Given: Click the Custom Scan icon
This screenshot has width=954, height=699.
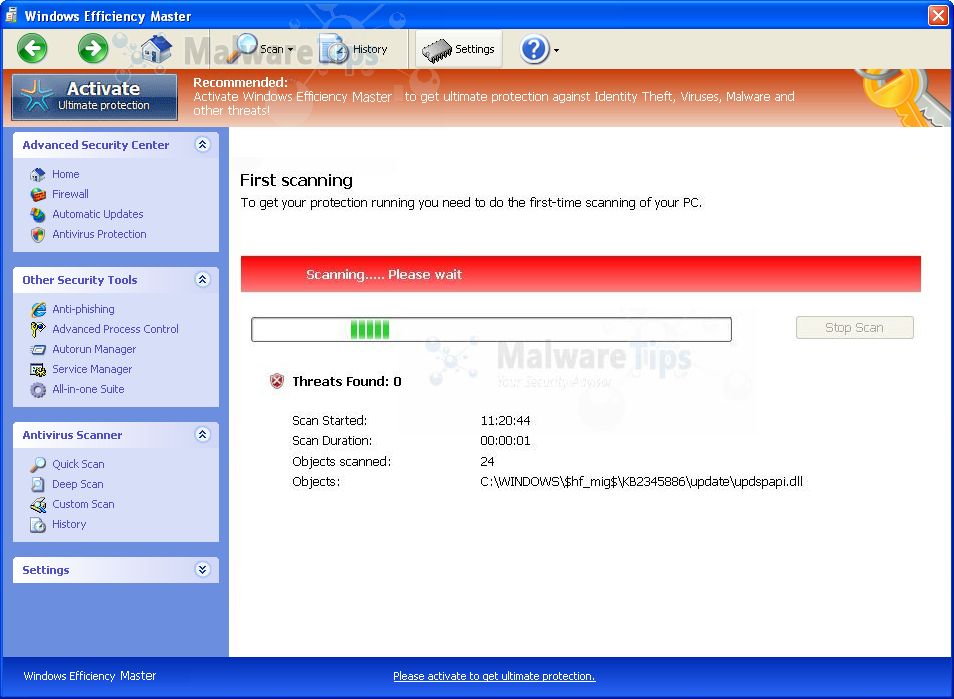Looking at the screenshot, I should click(x=38, y=505).
